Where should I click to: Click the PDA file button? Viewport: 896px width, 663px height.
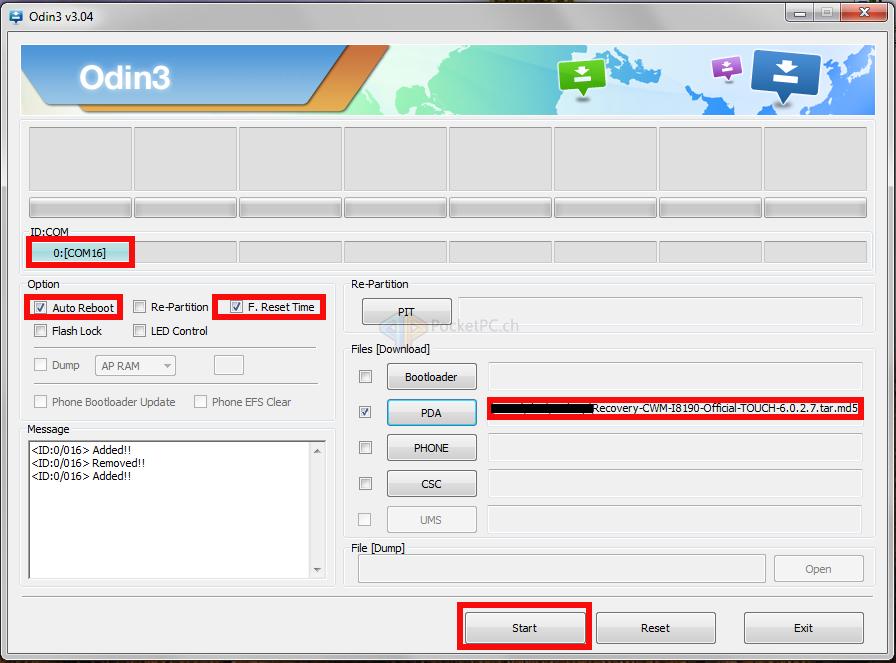pos(431,413)
